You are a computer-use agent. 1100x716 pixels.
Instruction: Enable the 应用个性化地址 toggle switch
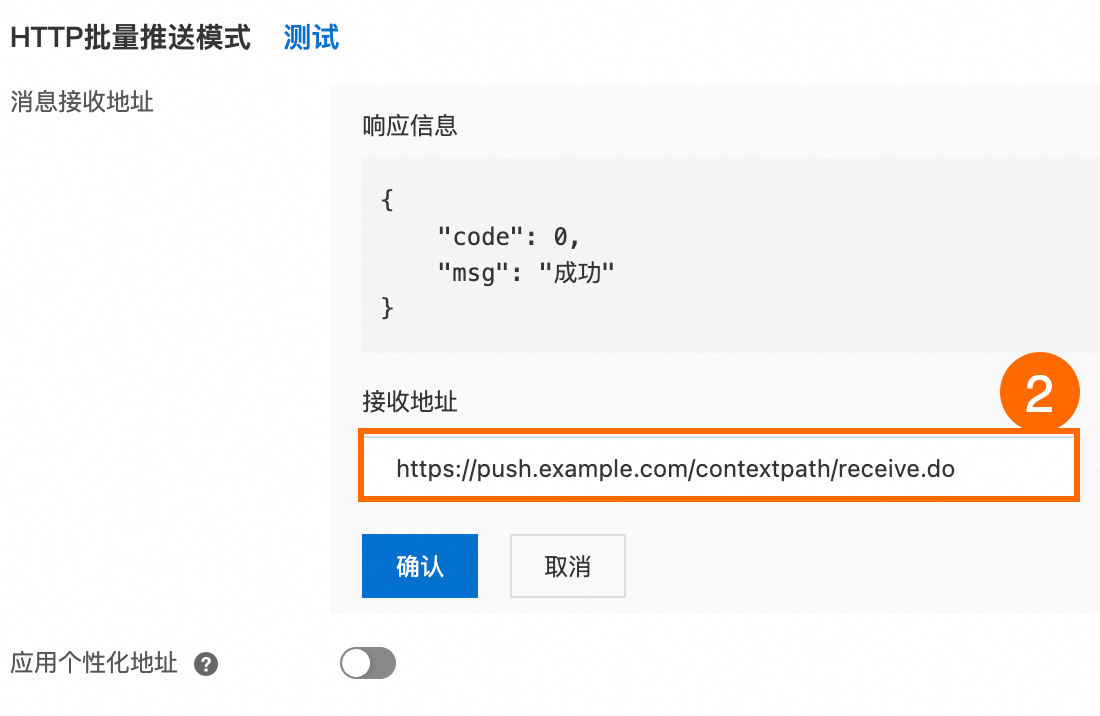(368, 663)
